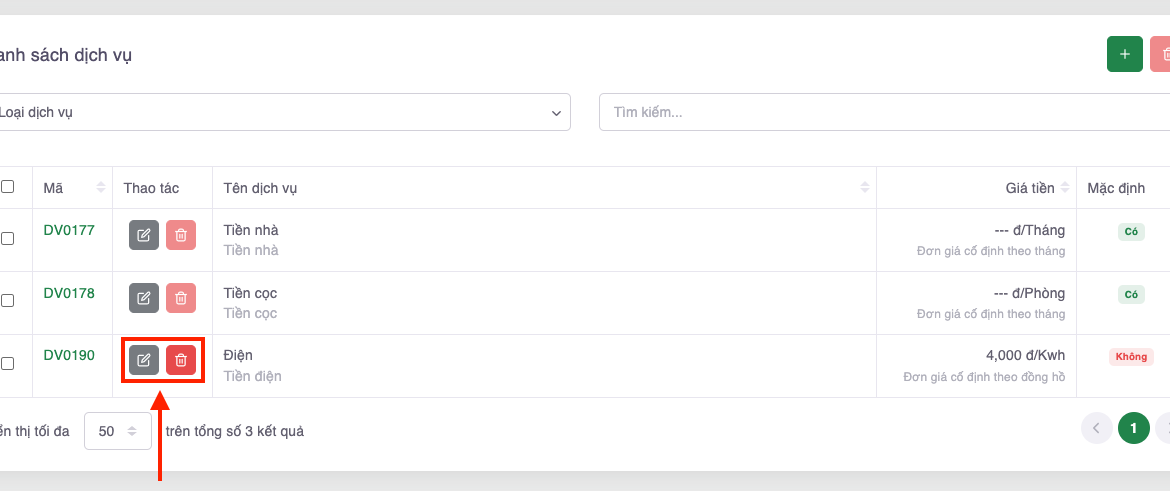Focus the Tìm kiếm search field

click(x=880, y=112)
